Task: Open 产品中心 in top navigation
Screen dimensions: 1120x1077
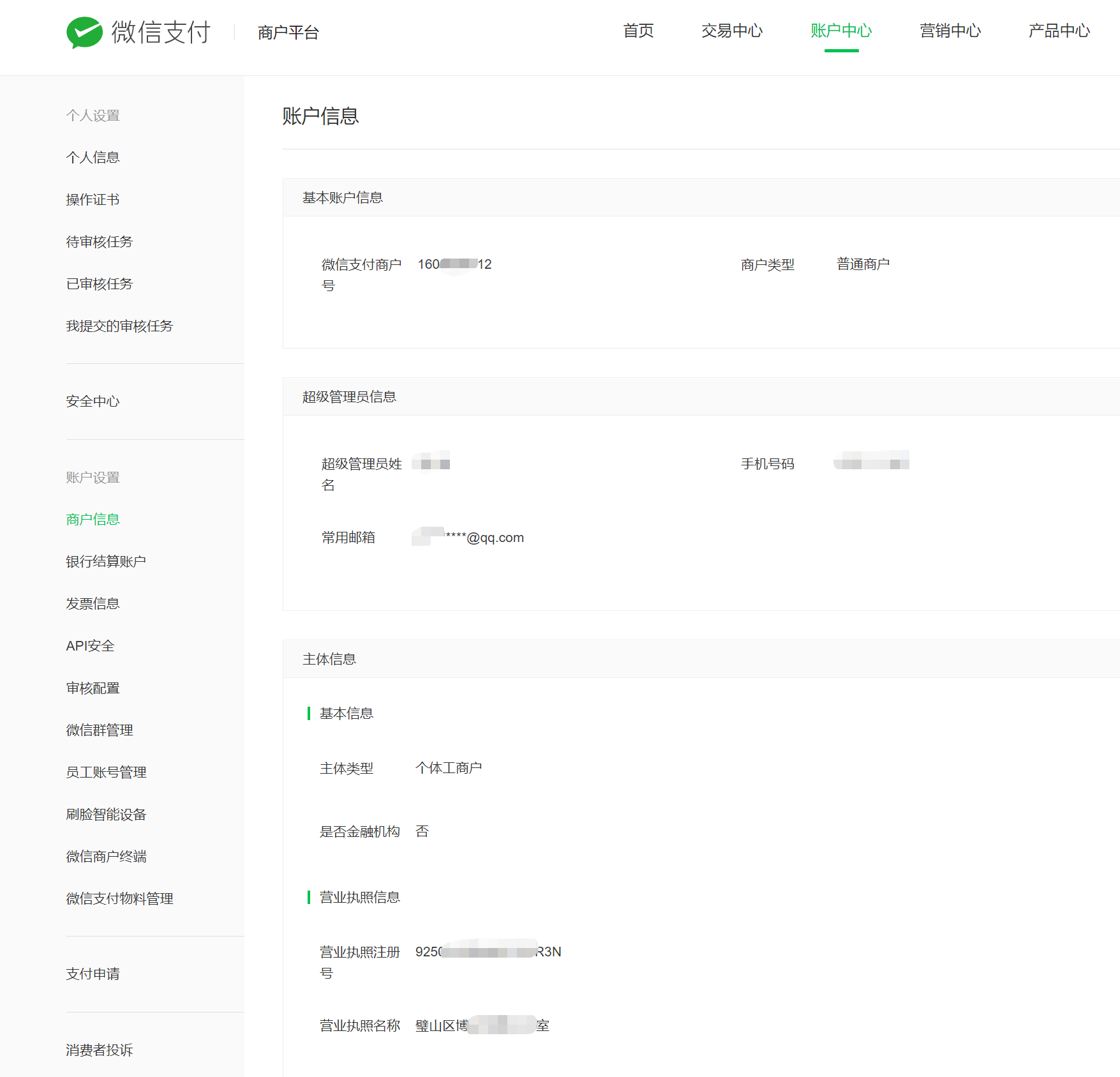Action: pyautogui.click(x=1059, y=31)
